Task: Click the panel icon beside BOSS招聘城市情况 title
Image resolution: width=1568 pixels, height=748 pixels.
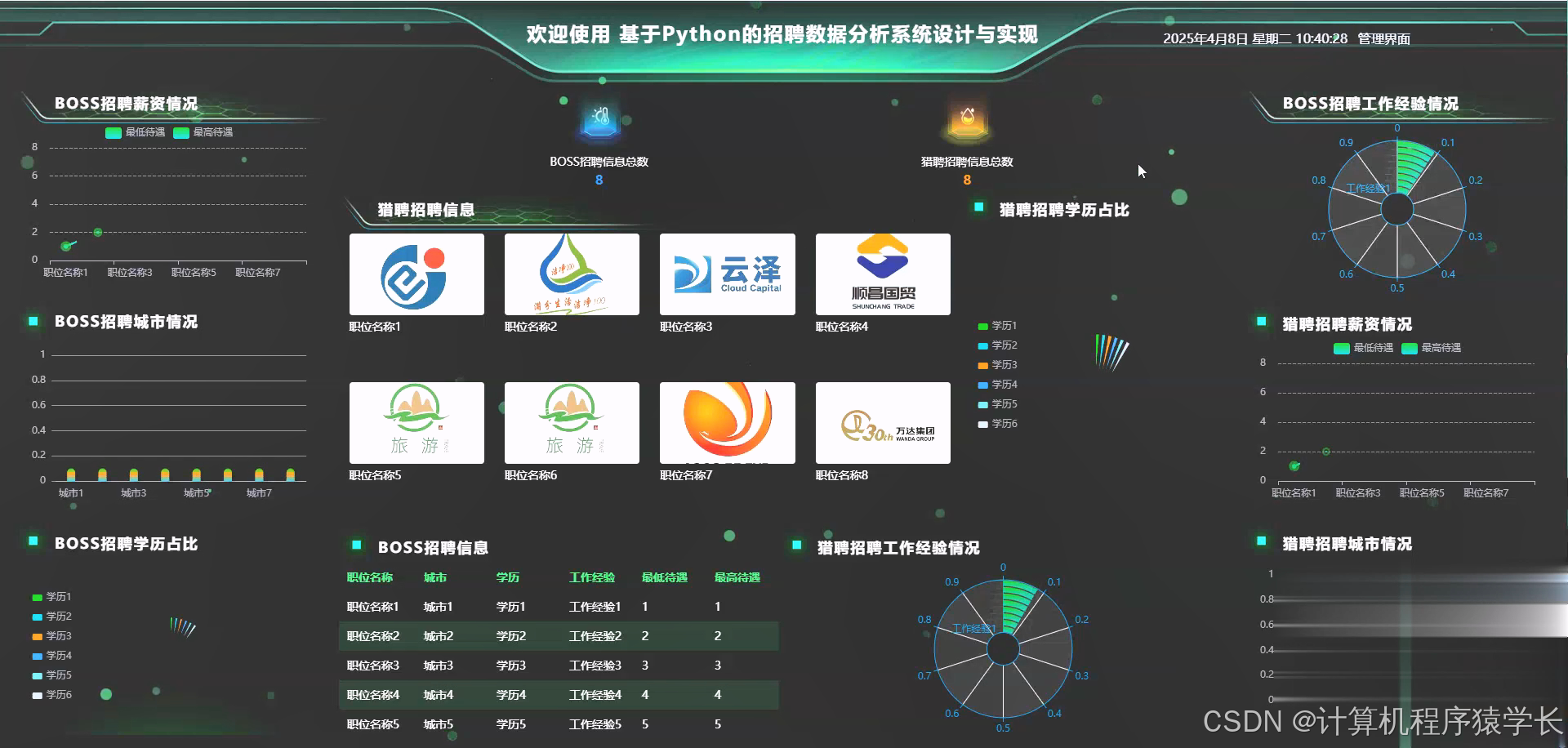Action: (32, 323)
